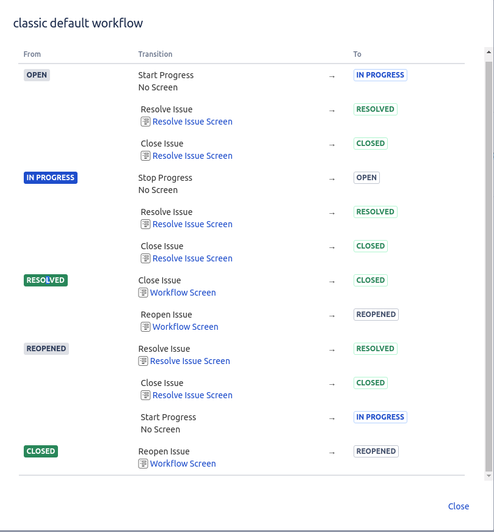Click screen icon under Closed's Reopen Issue transition
This screenshot has width=494, height=532.
point(143,463)
